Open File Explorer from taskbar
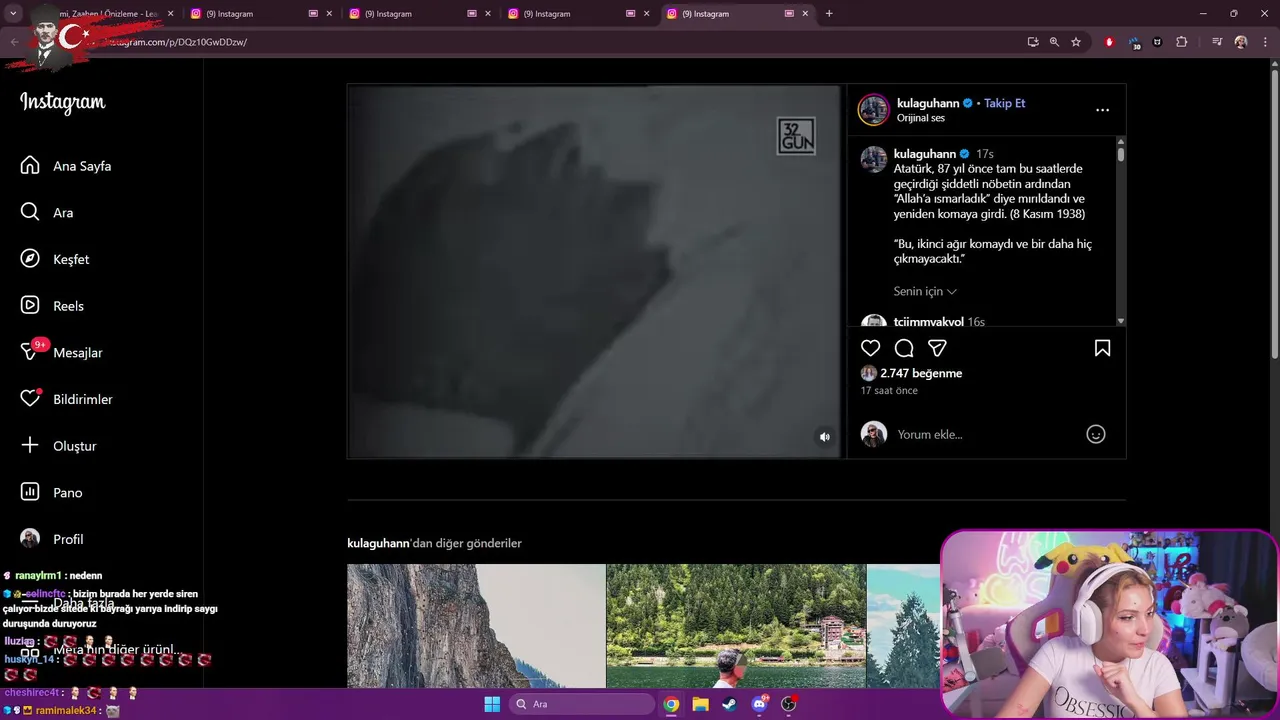The height and width of the screenshot is (720, 1280). click(x=701, y=704)
